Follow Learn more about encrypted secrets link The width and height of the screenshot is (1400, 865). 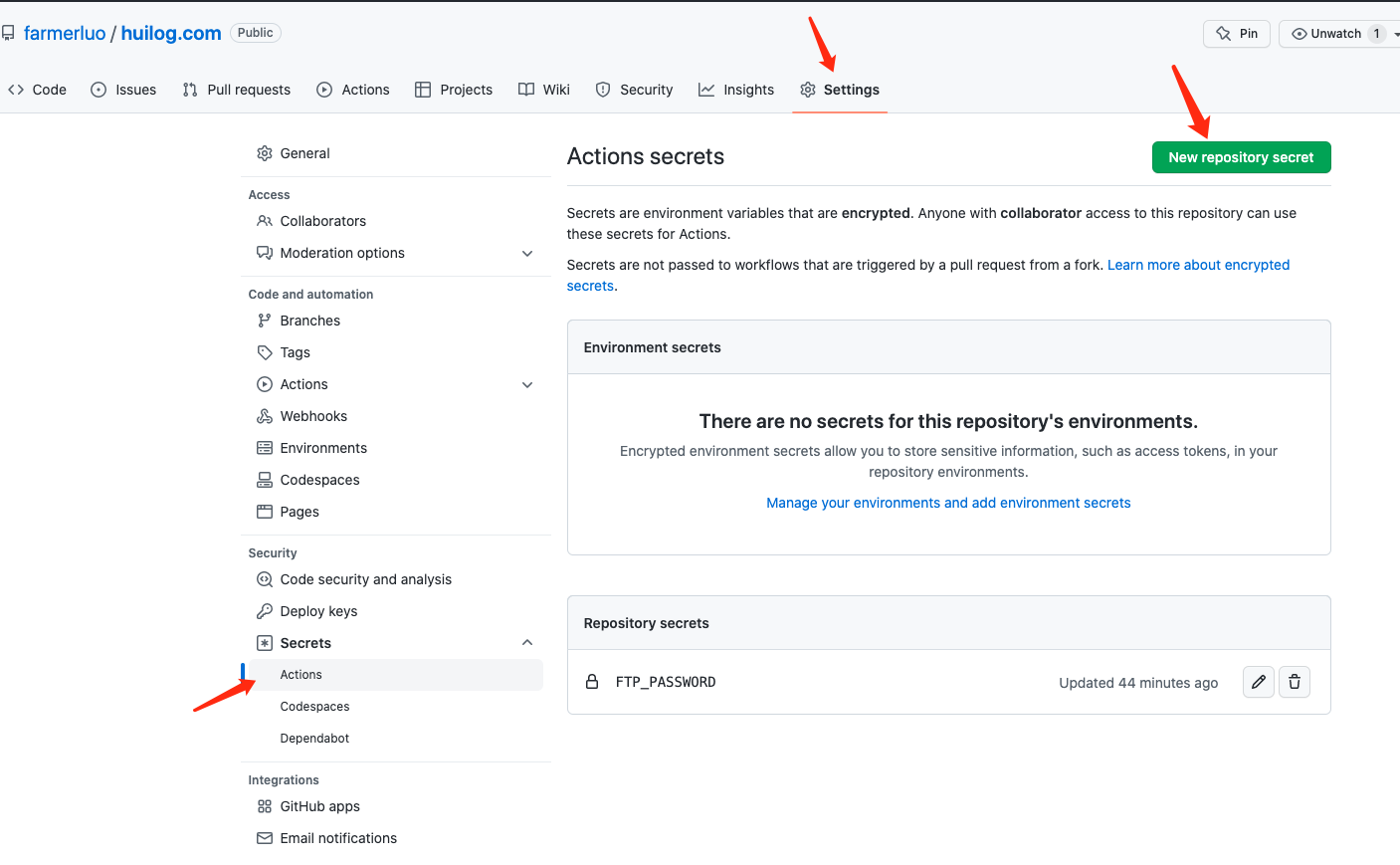[x=1198, y=265]
